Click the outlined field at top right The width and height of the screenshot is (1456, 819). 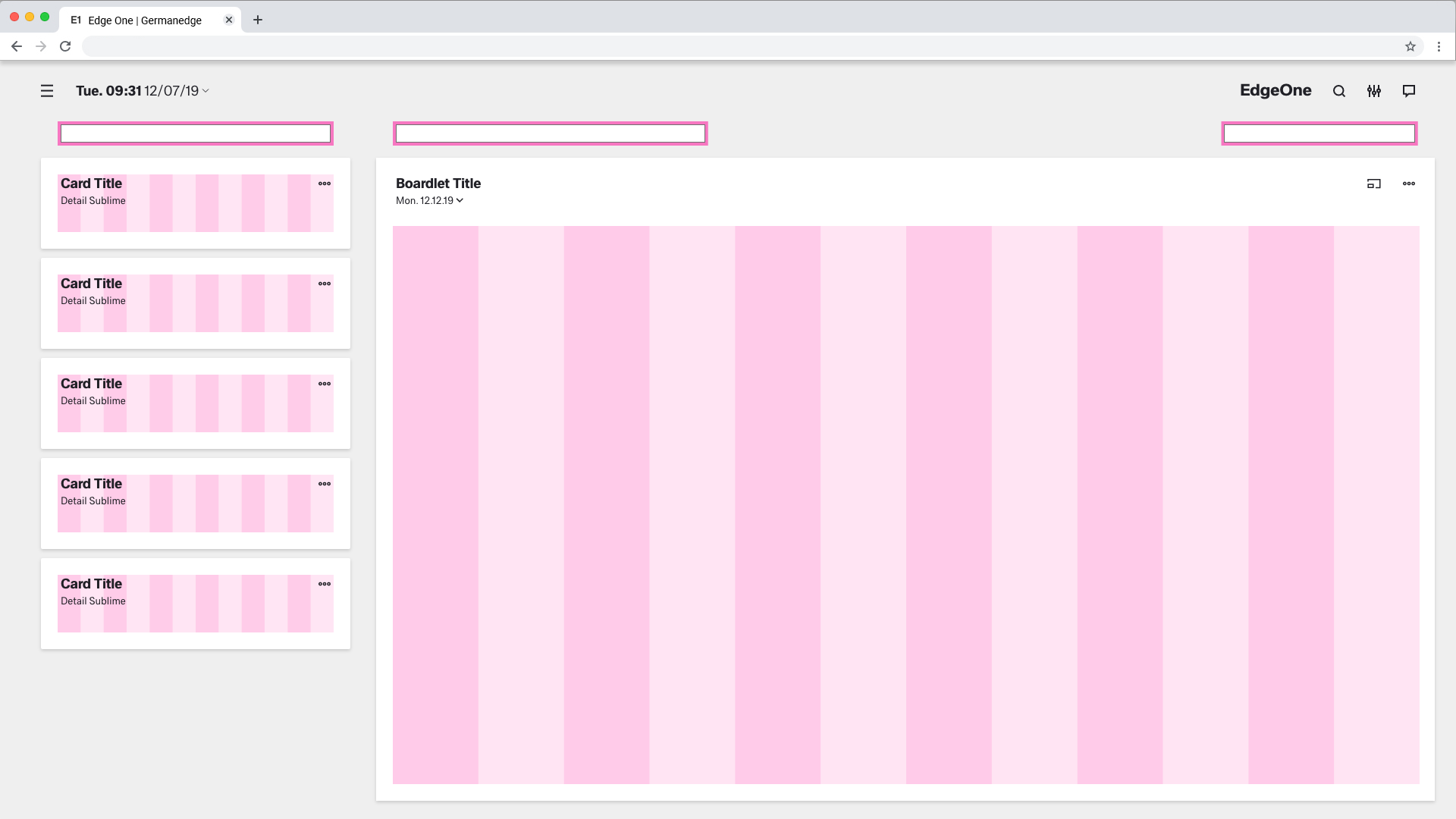pyautogui.click(x=1319, y=133)
